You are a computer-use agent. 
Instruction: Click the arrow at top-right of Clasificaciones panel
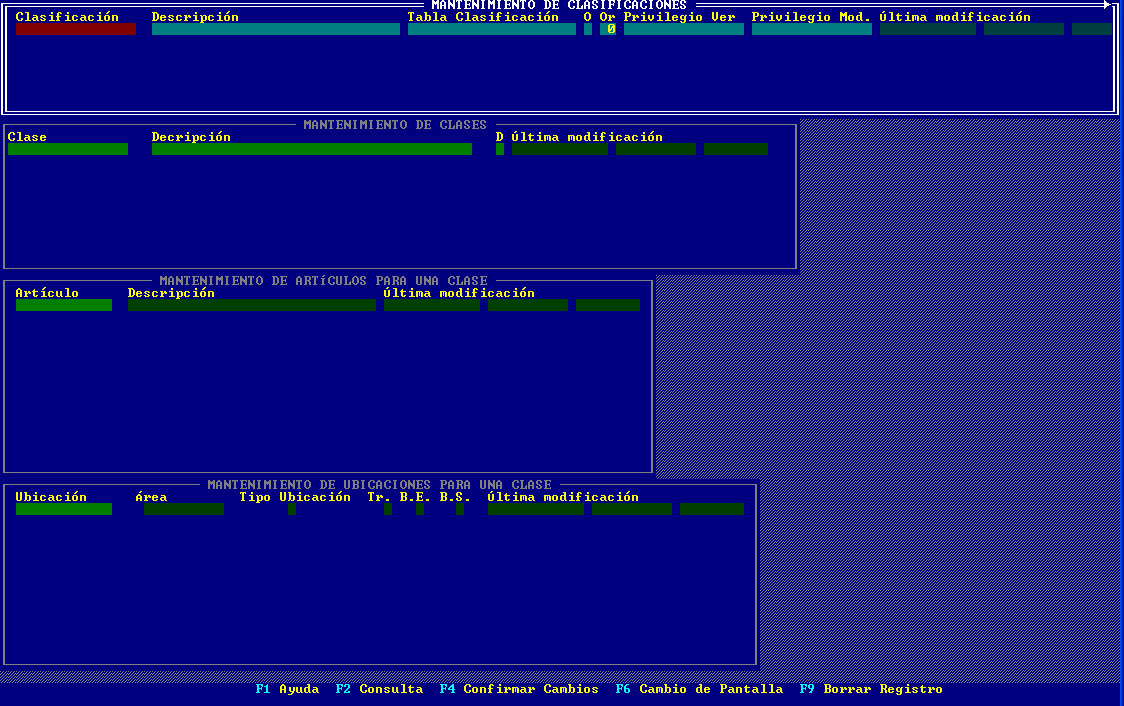point(1107,5)
